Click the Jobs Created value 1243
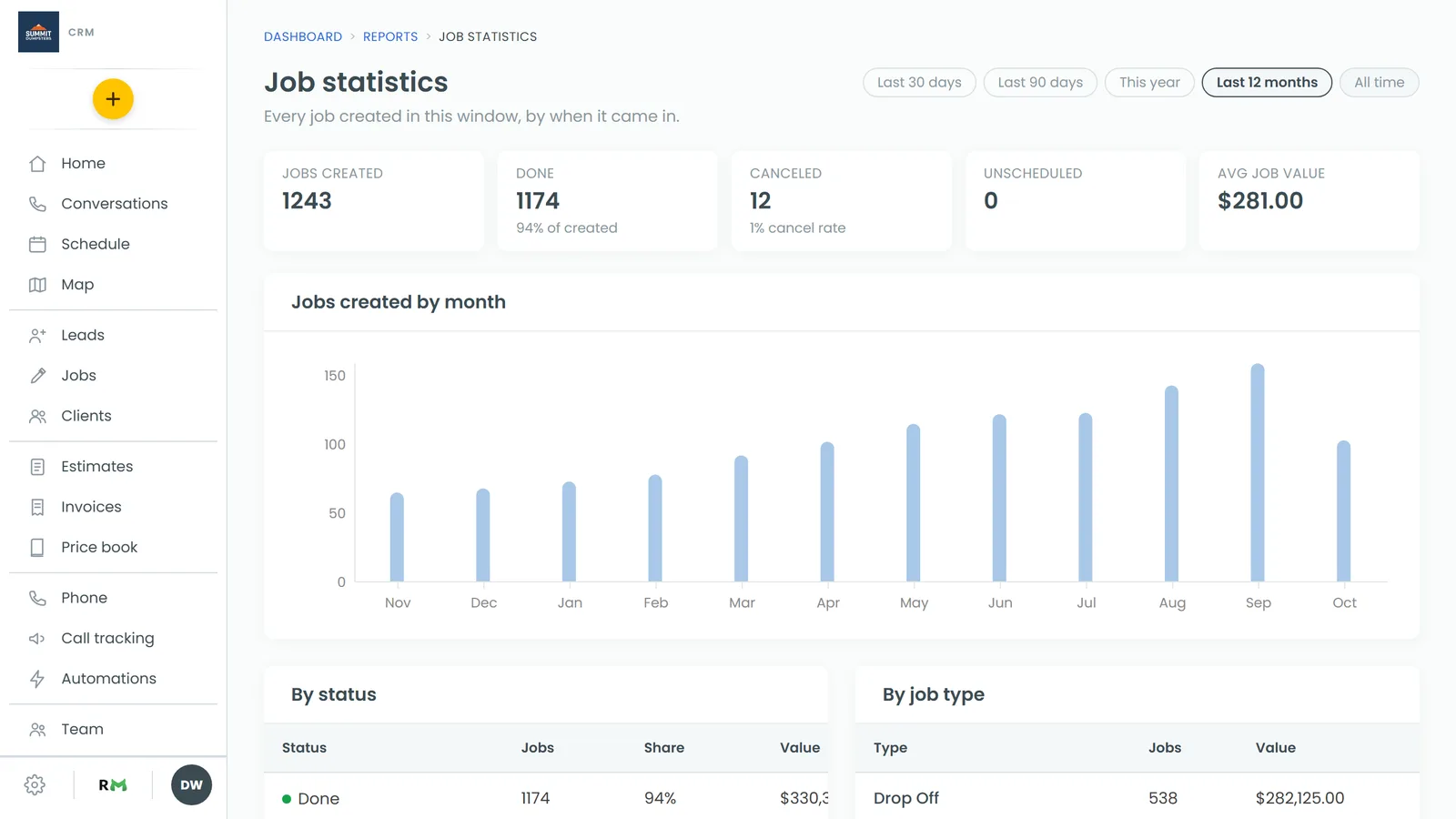The width and height of the screenshot is (1456, 819). (x=307, y=201)
